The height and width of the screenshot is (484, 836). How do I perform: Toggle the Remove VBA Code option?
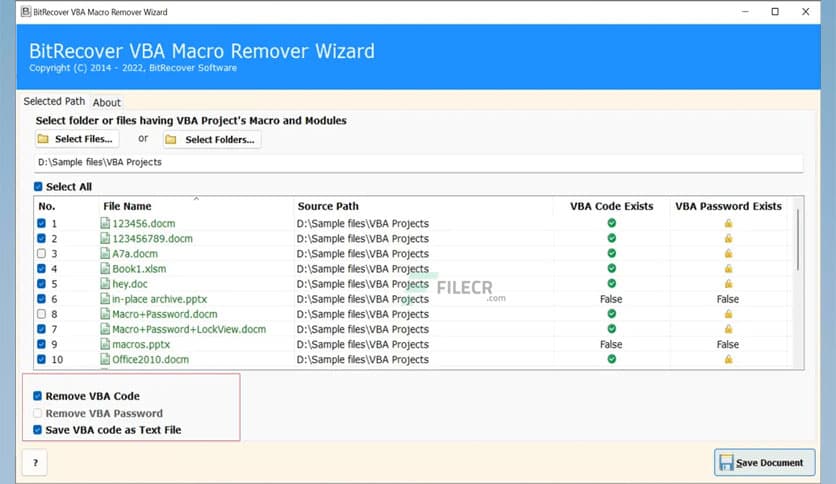(37, 396)
